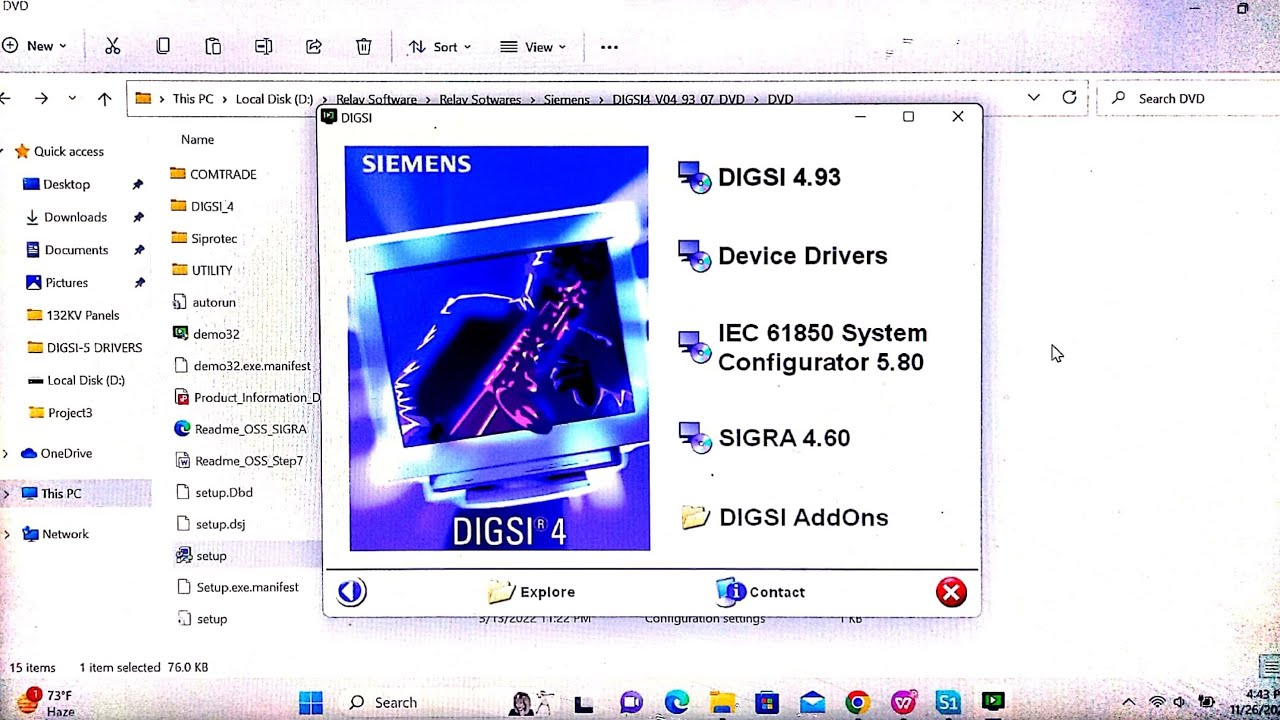
Task: Select the demo32.exe.manifest file
Action: coord(241,366)
